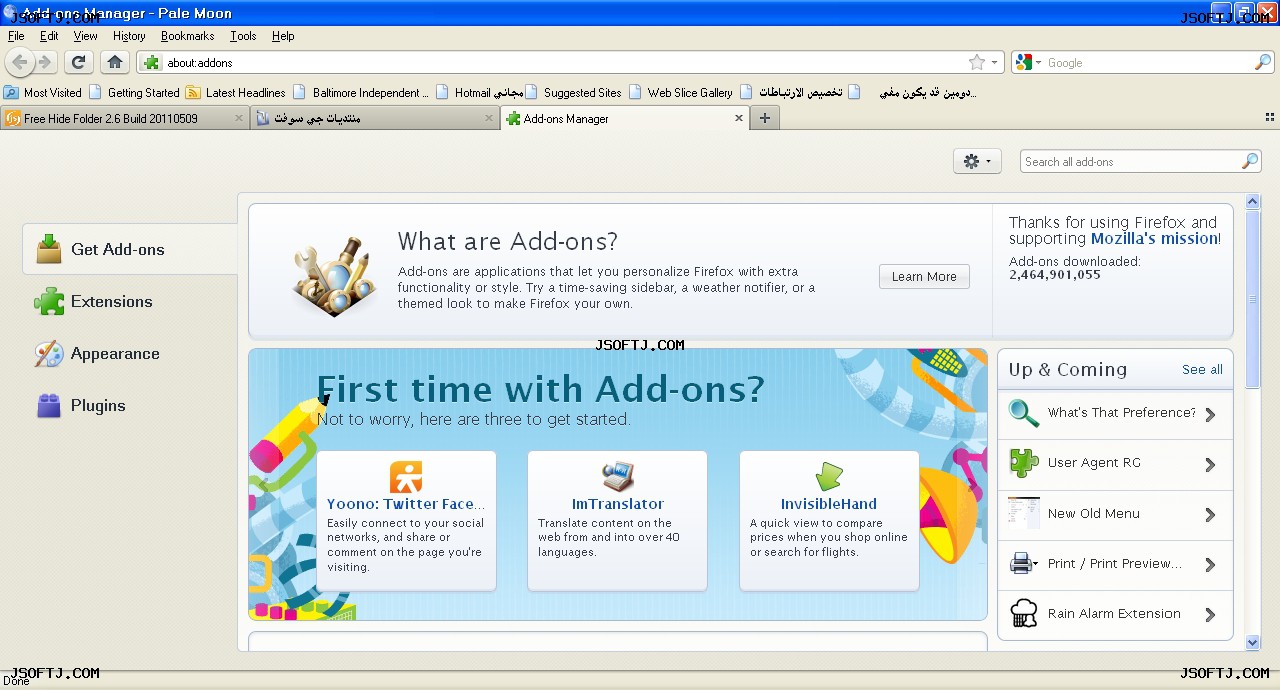Select the Add-ons Manager tab
This screenshot has width=1280, height=690.
pos(625,118)
